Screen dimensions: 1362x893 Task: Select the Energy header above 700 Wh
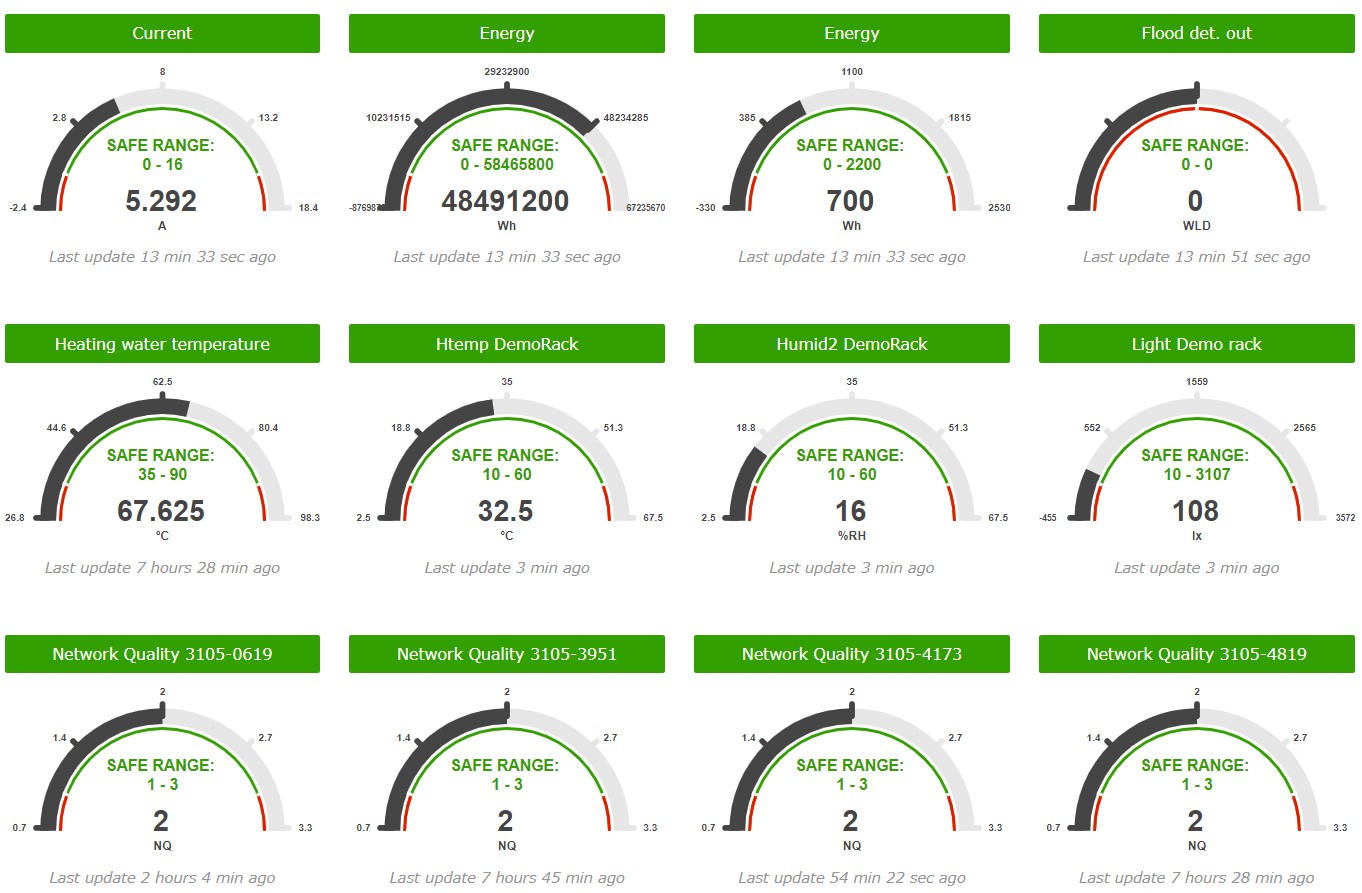tap(851, 33)
